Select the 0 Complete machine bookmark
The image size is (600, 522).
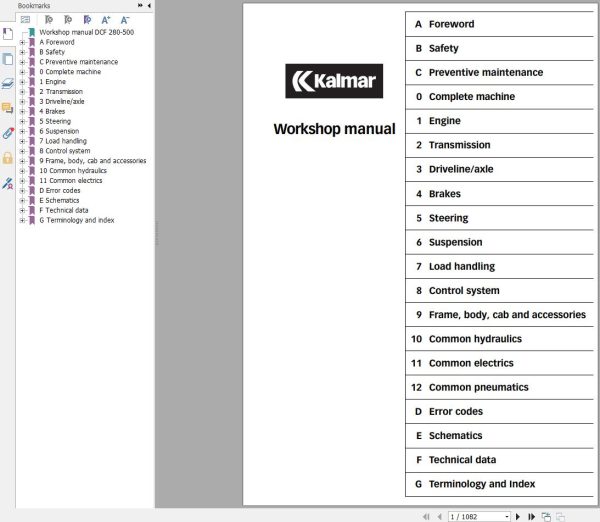(70, 72)
